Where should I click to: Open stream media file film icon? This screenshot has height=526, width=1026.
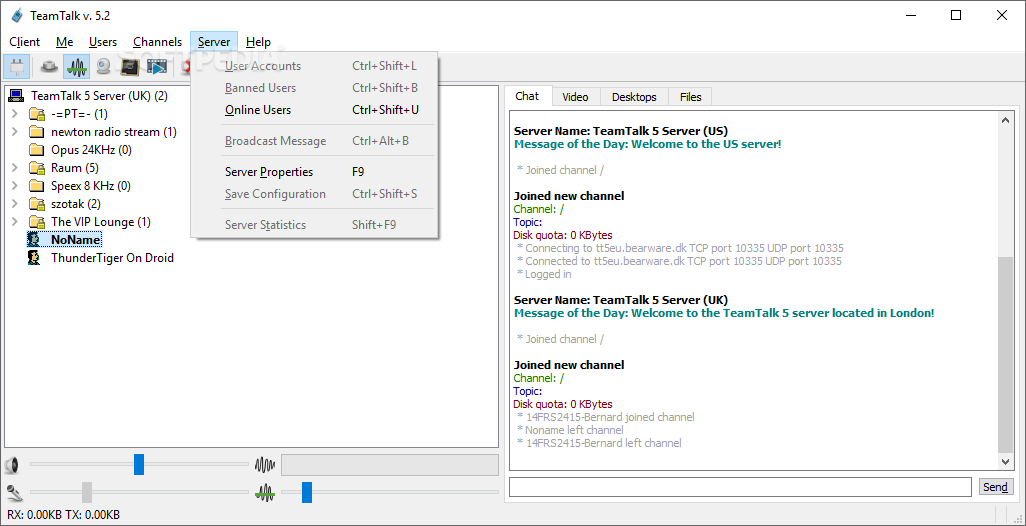coord(157,67)
